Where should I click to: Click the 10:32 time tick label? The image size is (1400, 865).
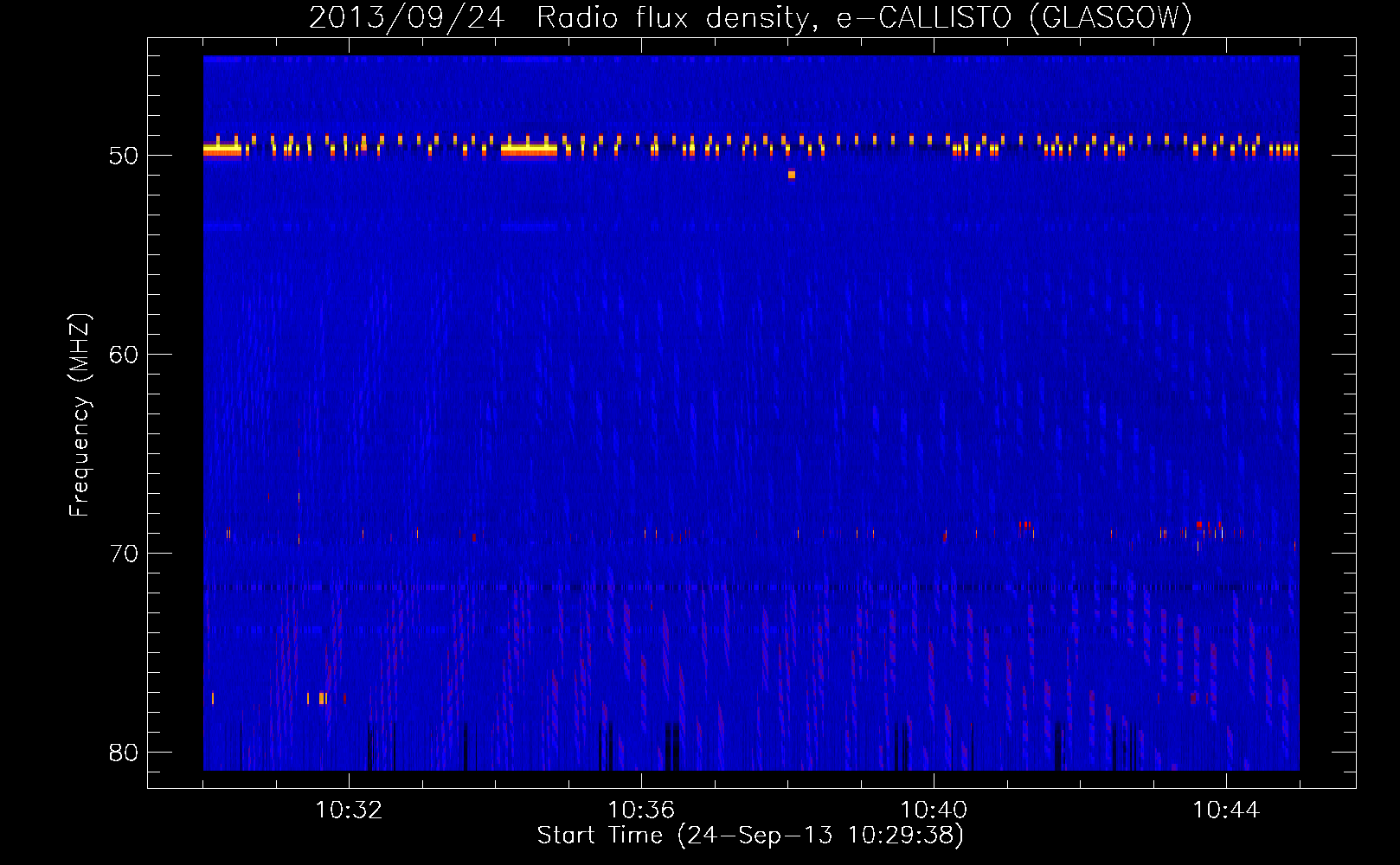[349, 811]
